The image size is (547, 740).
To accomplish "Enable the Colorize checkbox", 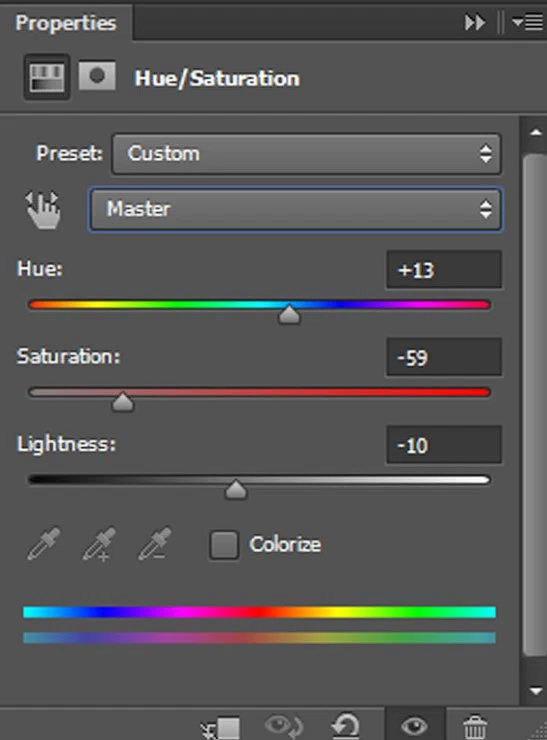I will click(x=224, y=545).
